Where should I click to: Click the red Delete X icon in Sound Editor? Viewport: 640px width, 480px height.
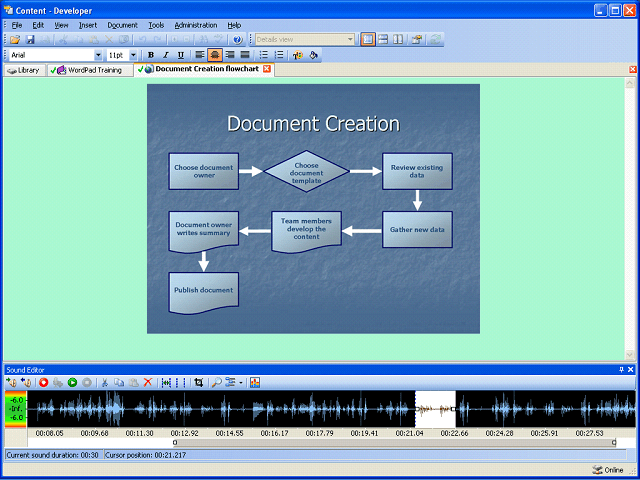pyautogui.click(x=148, y=382)
